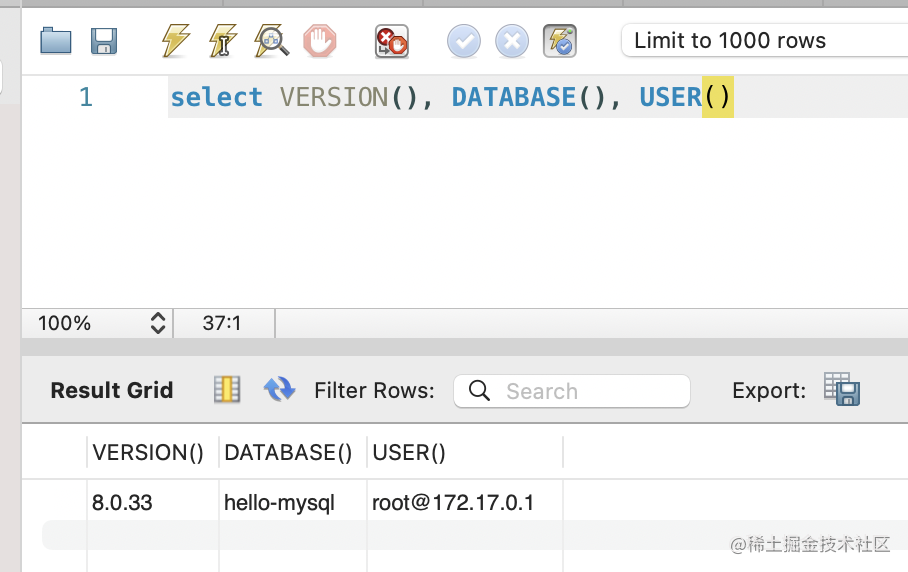Rollback transaction with X circle icon
Image resolution: width=908 pixels, height=572 pixels.
click(511, 41)
